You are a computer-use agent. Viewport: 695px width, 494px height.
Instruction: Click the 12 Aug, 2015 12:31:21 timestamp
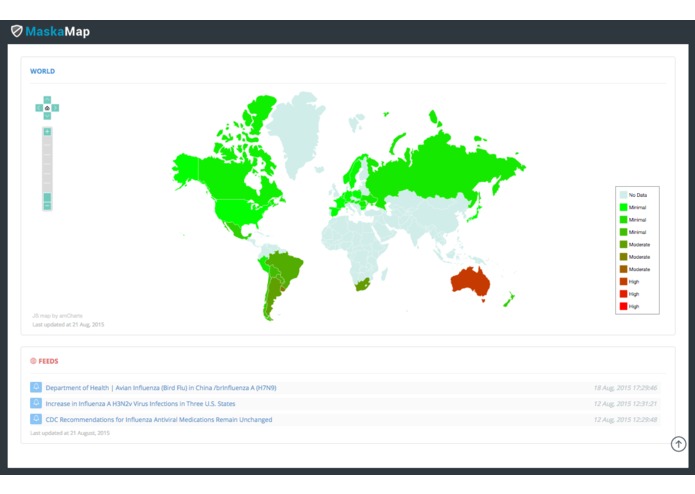(x=625, y=404)
